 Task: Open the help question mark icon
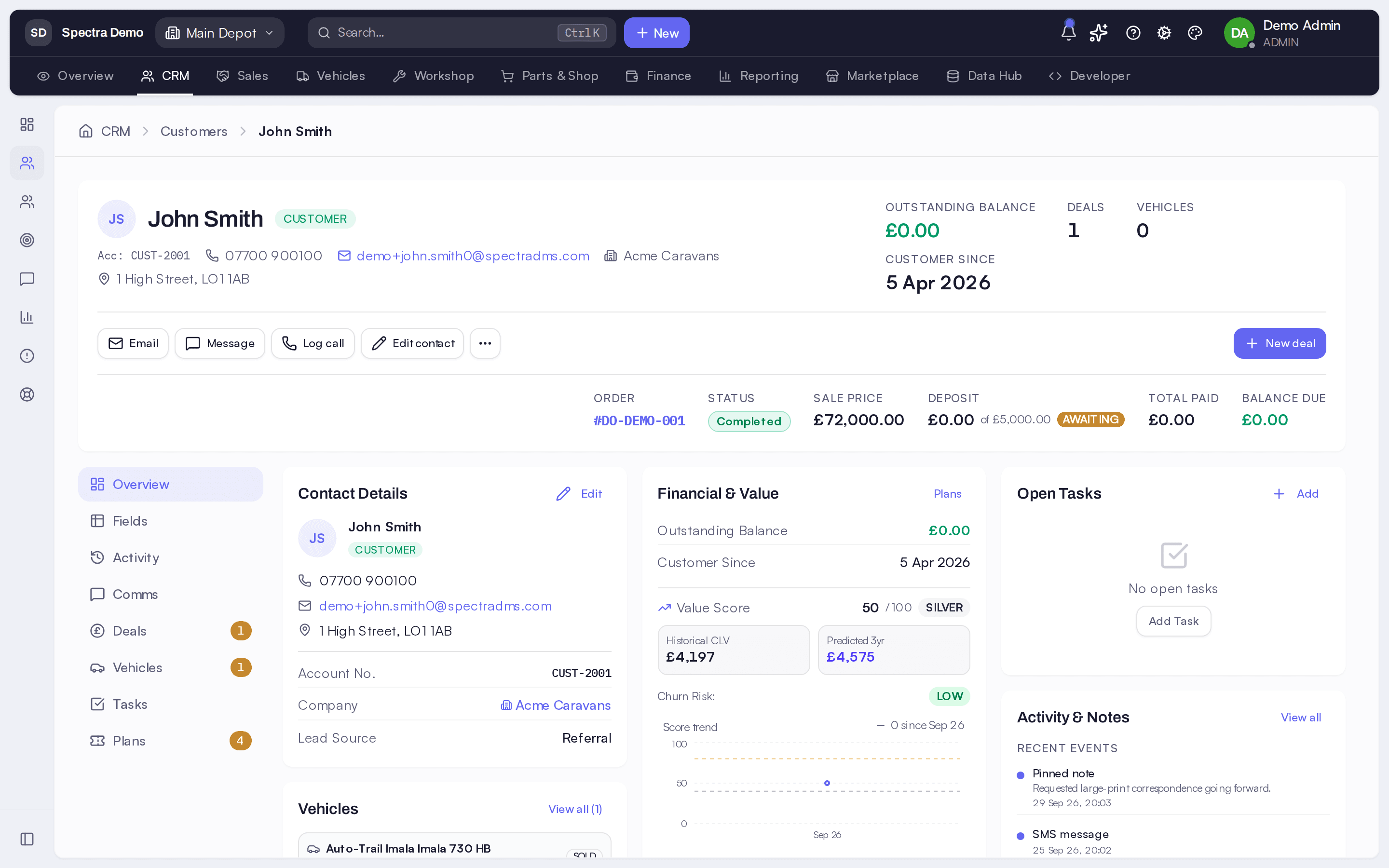(1133, 33)
